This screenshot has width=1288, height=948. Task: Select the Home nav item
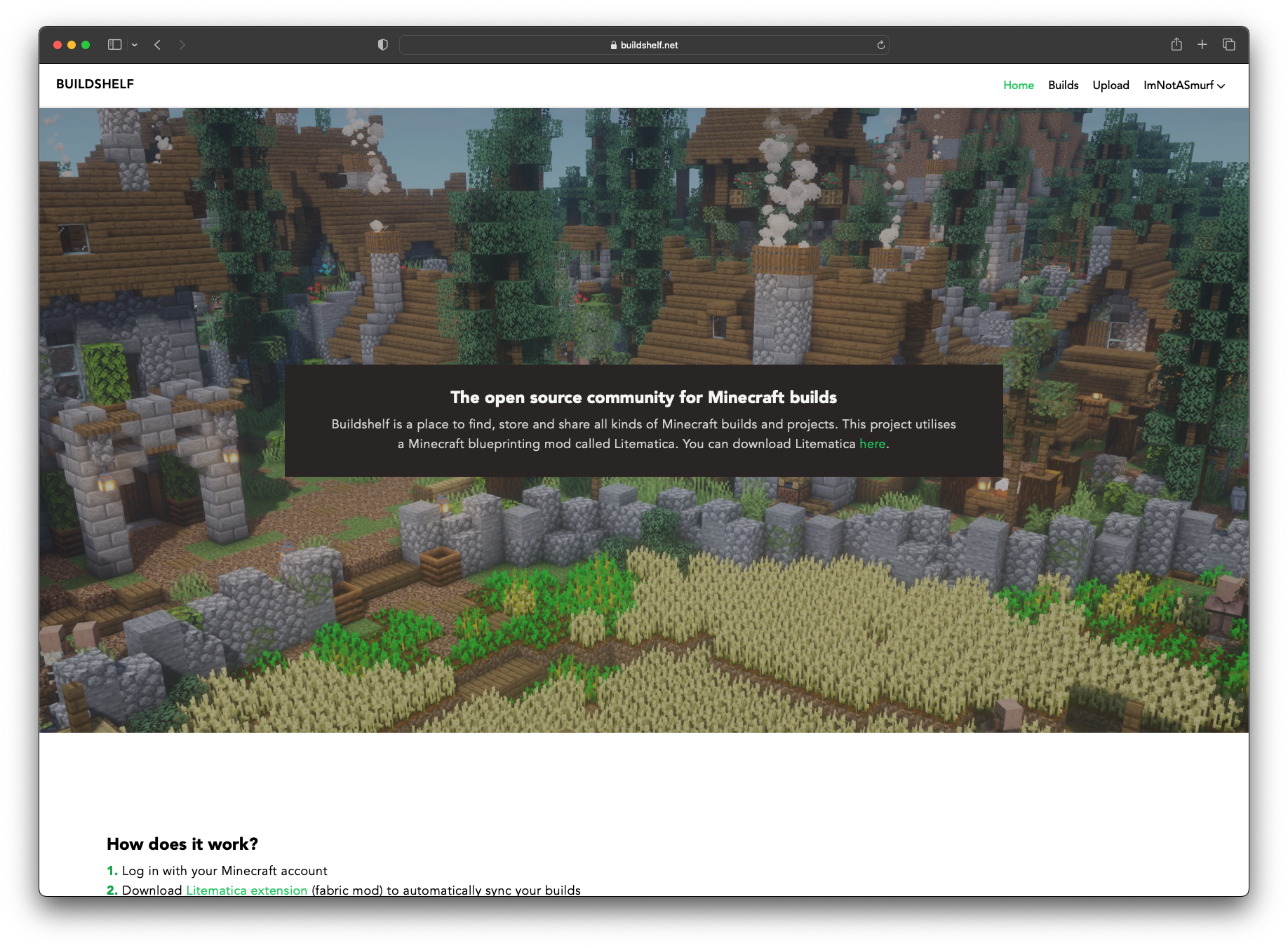coord(1019,86)
